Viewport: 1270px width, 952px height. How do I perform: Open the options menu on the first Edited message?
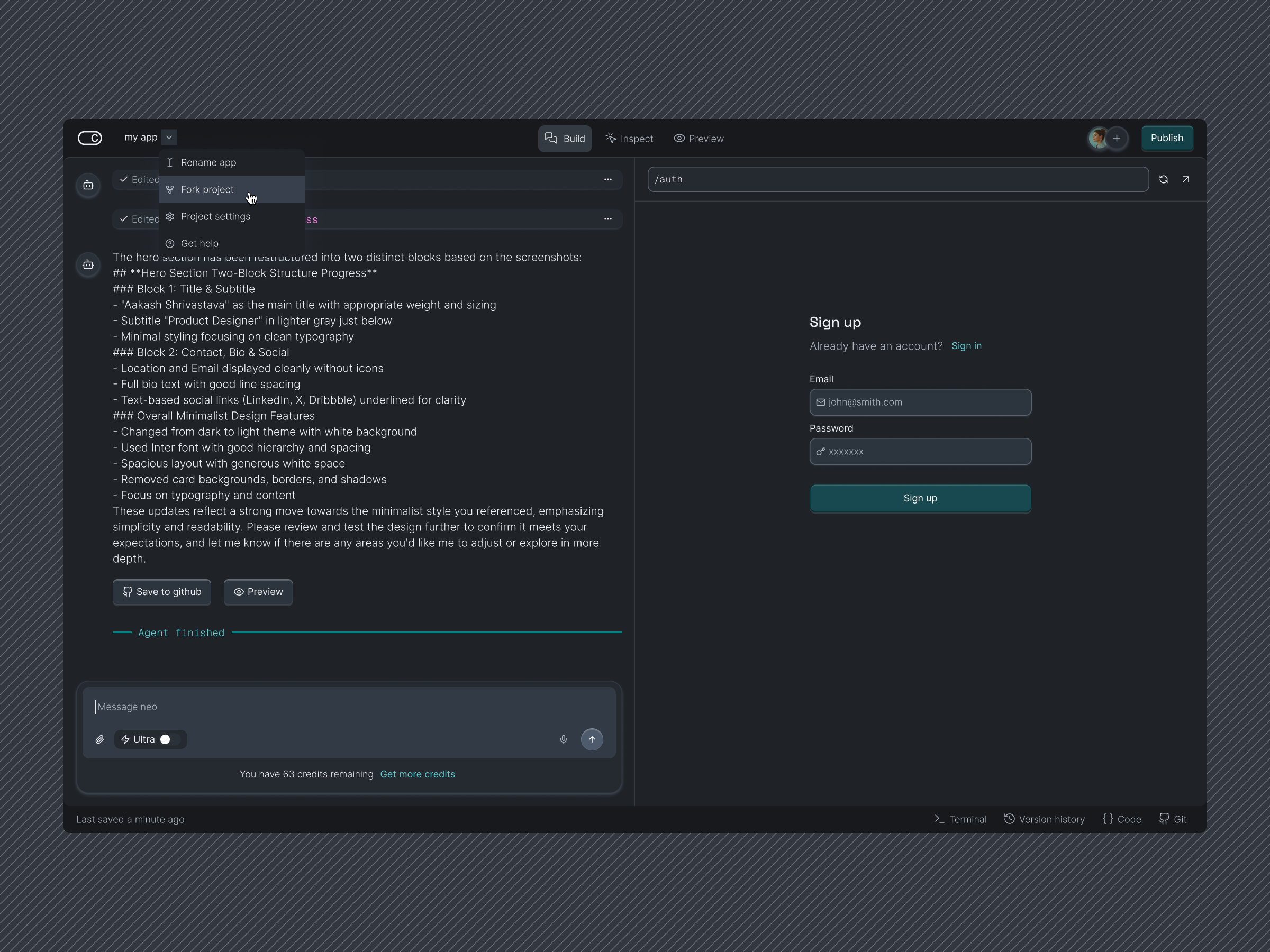click(607, 179)
